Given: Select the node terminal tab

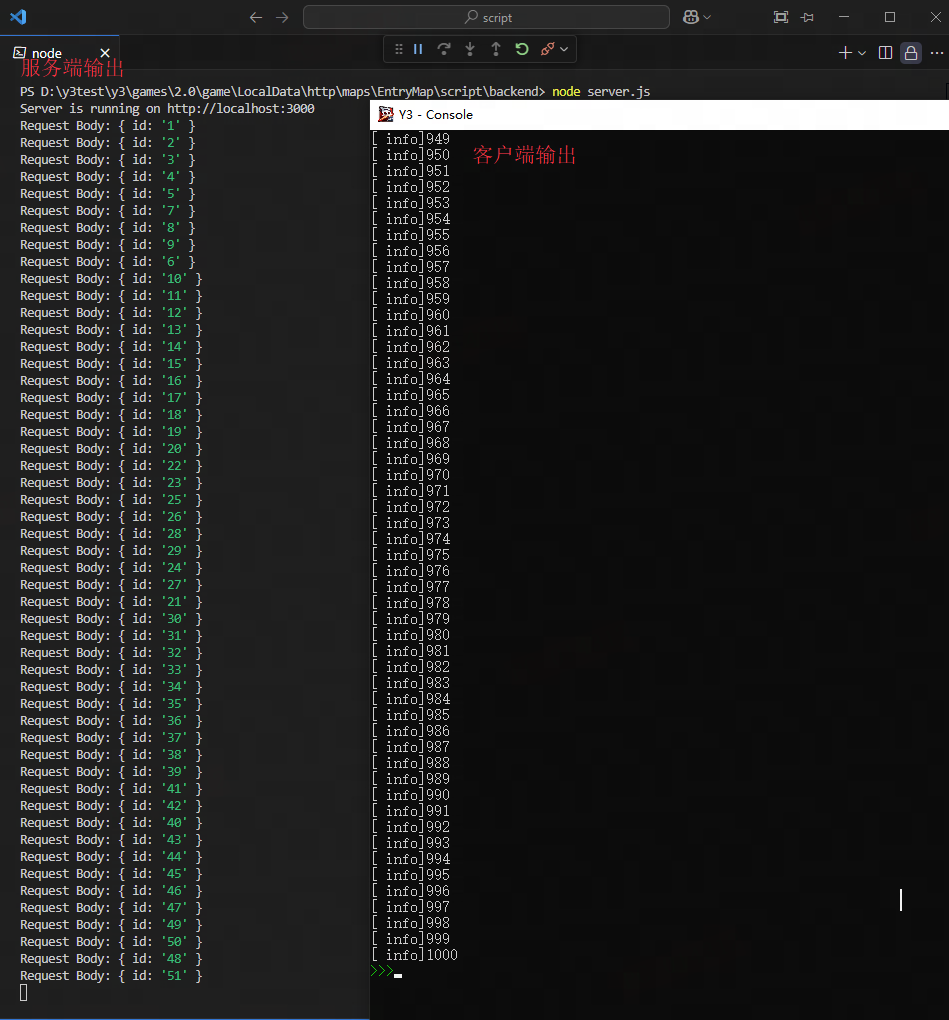Looking at the screenshot, I should click(x=46, y=53).
